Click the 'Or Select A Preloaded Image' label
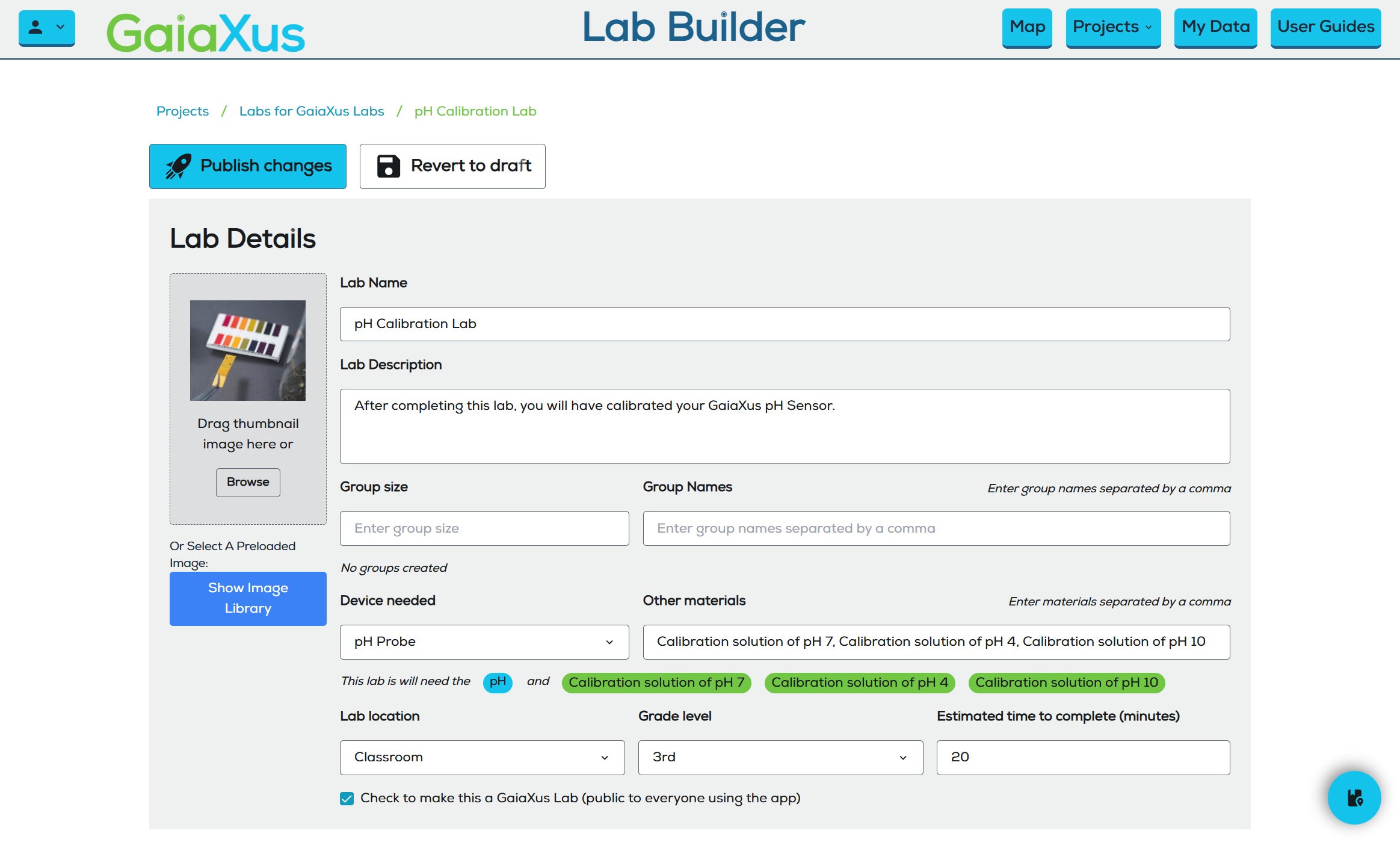The image size is (1400, 842). pos(233,555)
